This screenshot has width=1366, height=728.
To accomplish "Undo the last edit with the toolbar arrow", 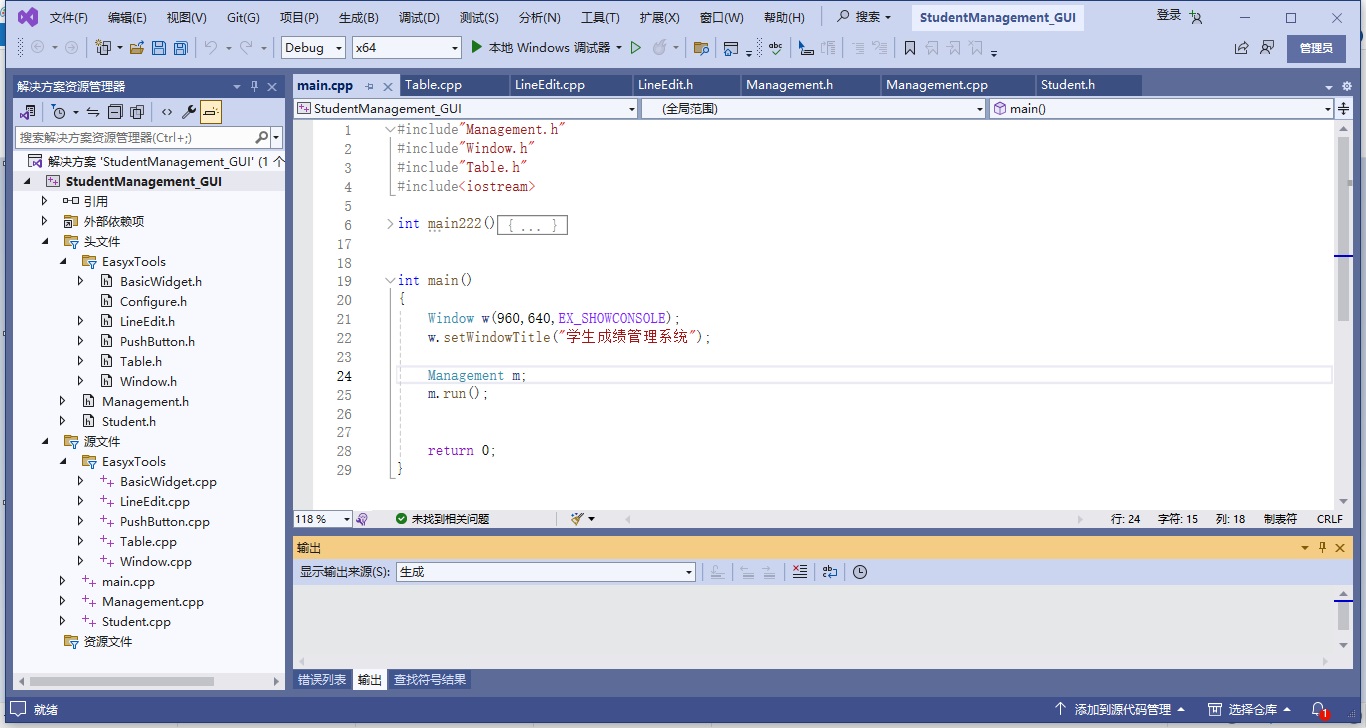I will (210, 47).
